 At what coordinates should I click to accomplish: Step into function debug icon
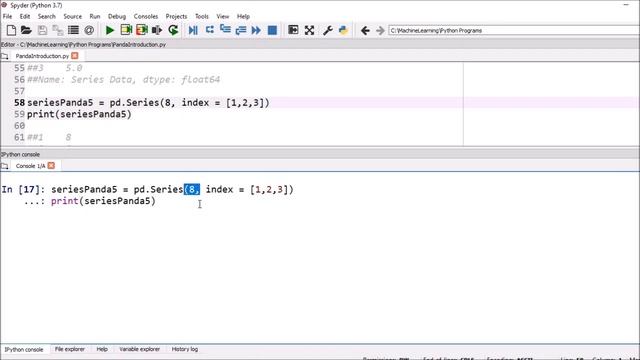click(x=225, y=29)
